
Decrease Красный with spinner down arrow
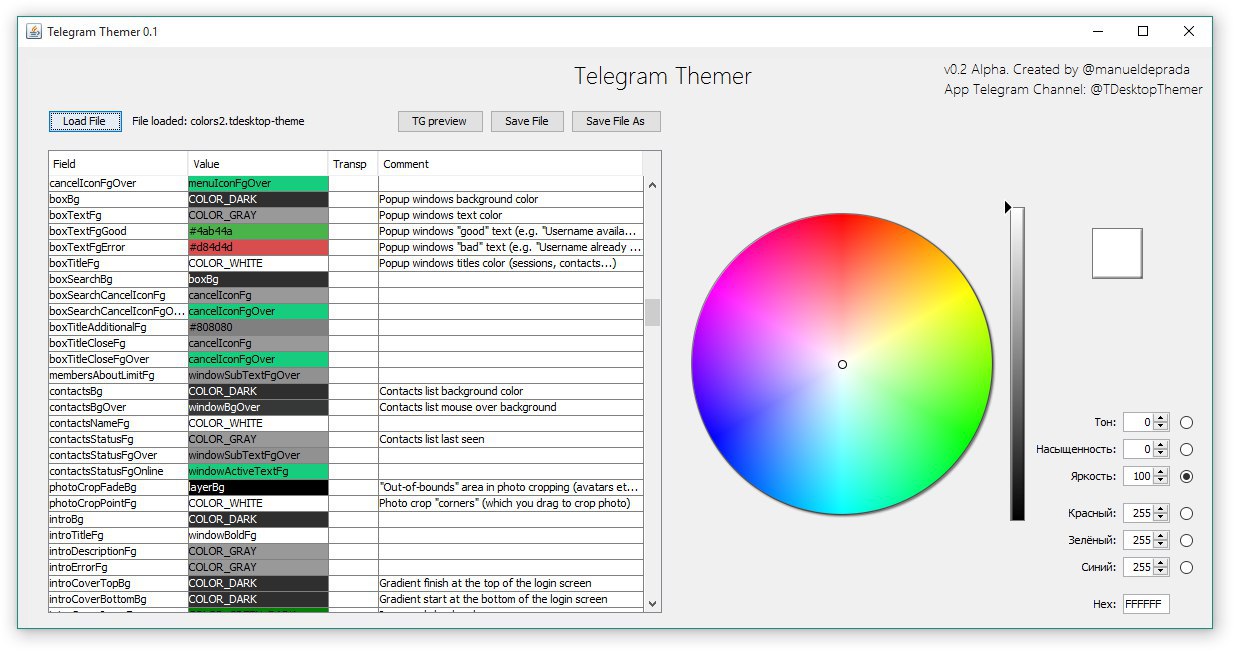point(1161,518)
